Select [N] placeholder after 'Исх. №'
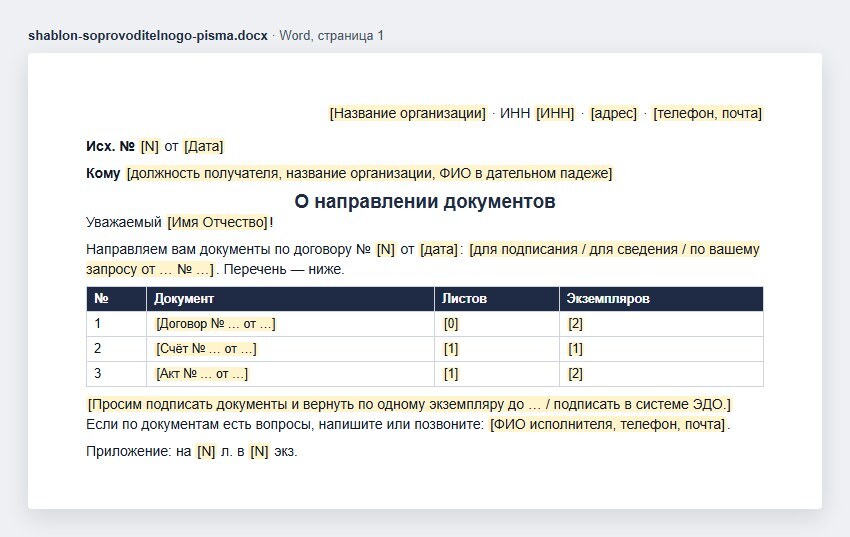The image size is (850, 537). tap(150, 146)
